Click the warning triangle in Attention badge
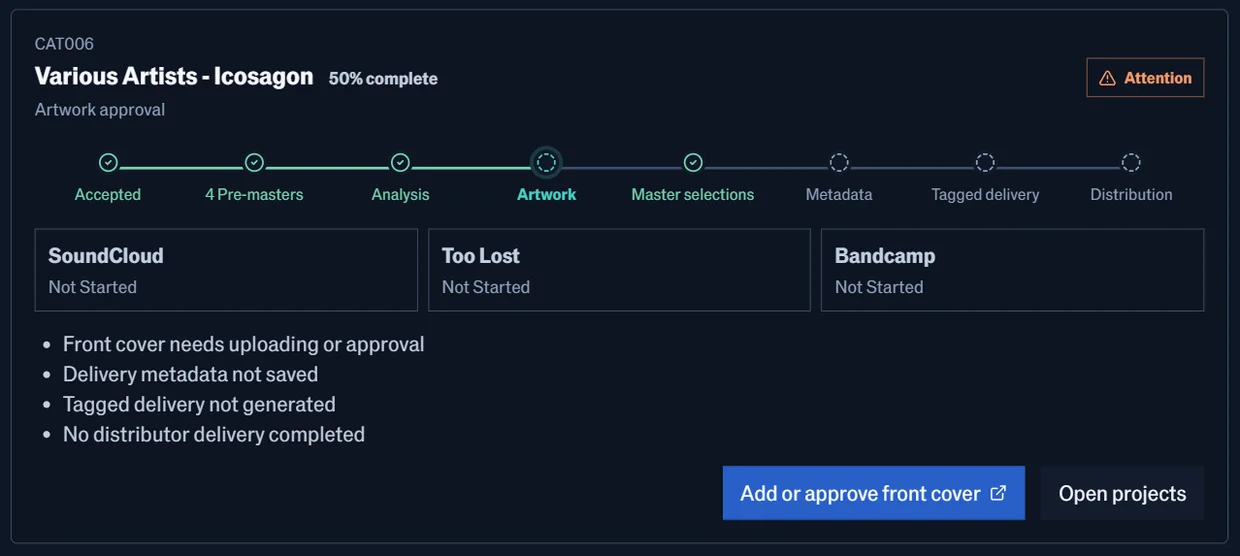1240x556 pixels. (x=1107, y=78)
